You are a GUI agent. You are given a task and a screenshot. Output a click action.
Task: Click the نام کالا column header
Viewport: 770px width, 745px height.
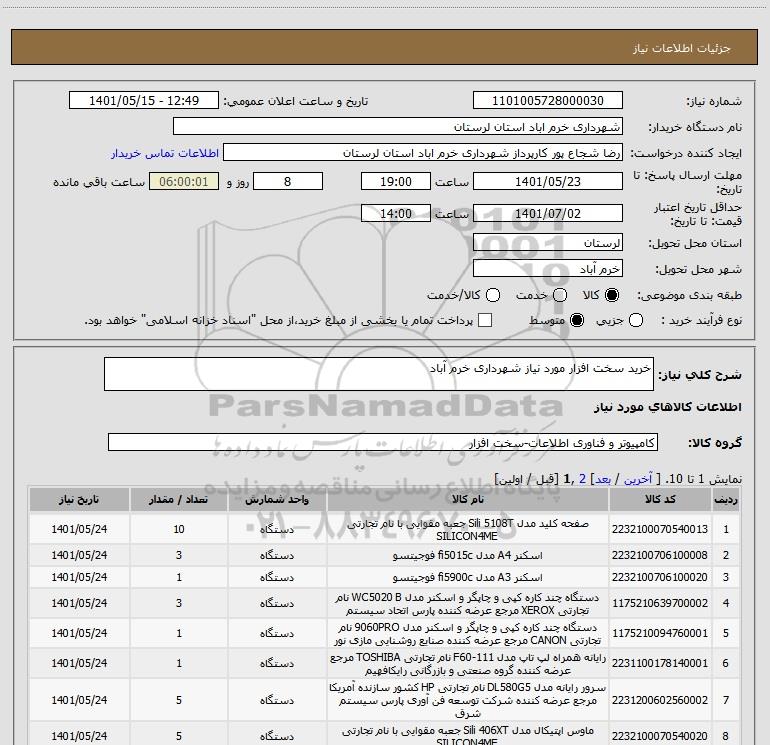[468, 499]
